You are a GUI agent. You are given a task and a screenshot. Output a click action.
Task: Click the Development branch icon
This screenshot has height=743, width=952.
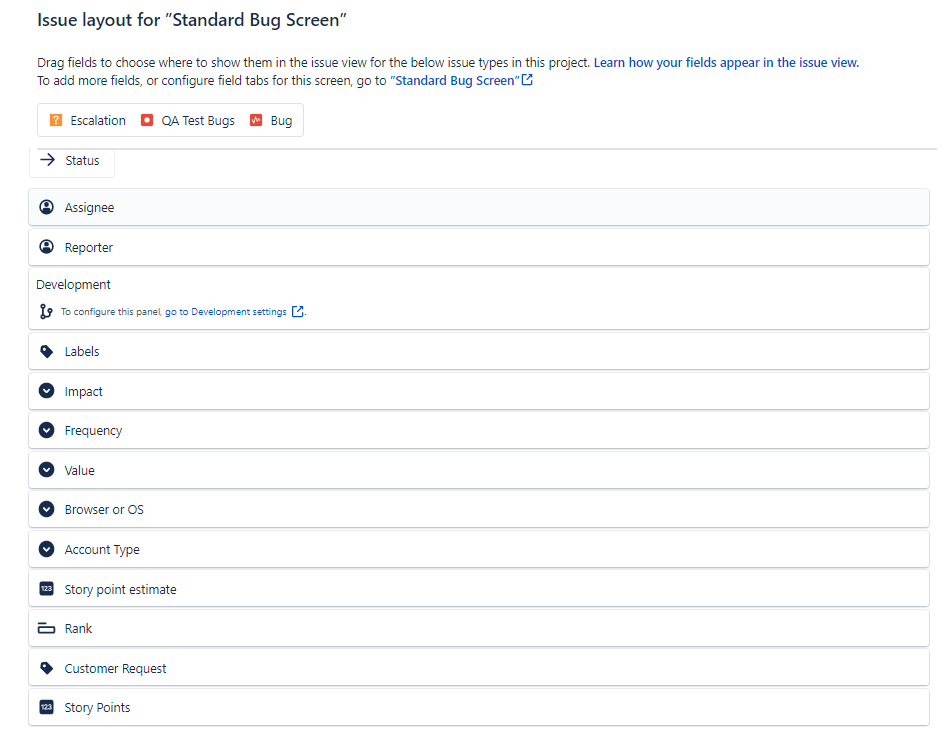pos(46,312)
